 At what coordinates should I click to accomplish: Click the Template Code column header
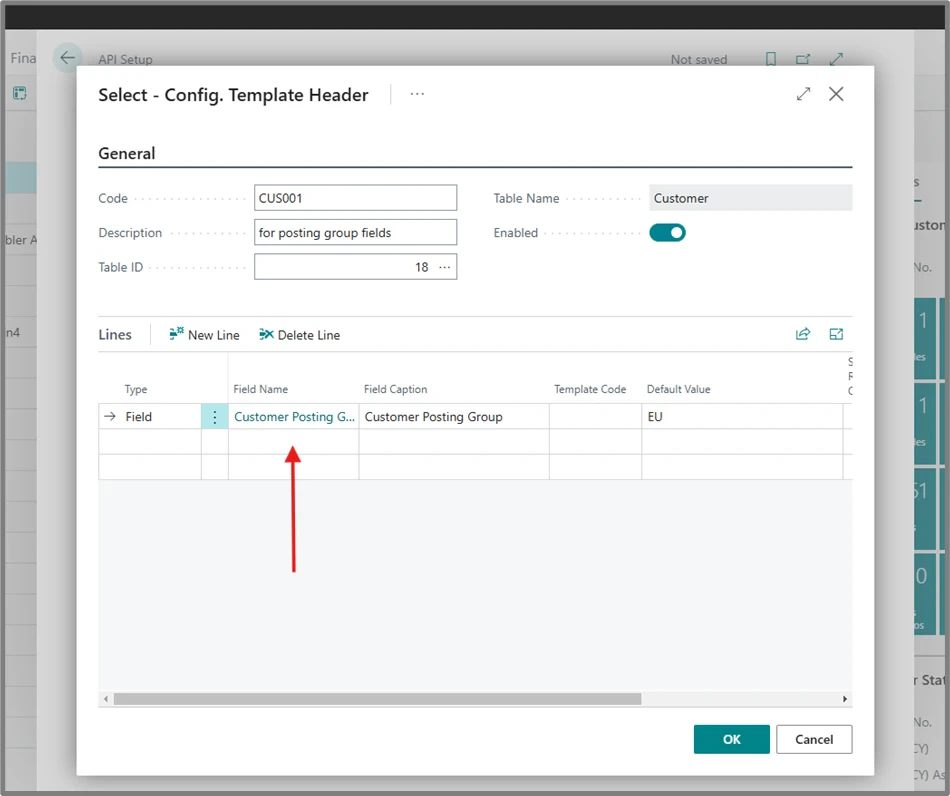[590, 389]
